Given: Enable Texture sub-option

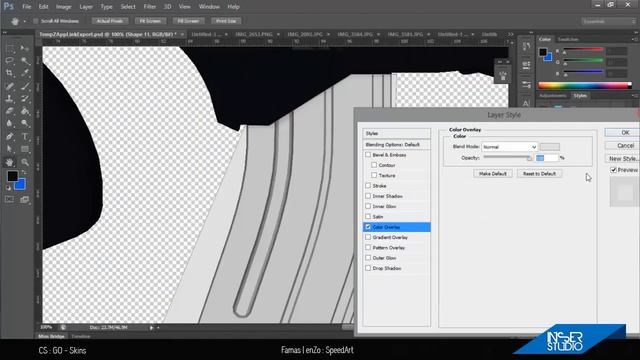Looking at the screenshot, I should pos(374,176).
